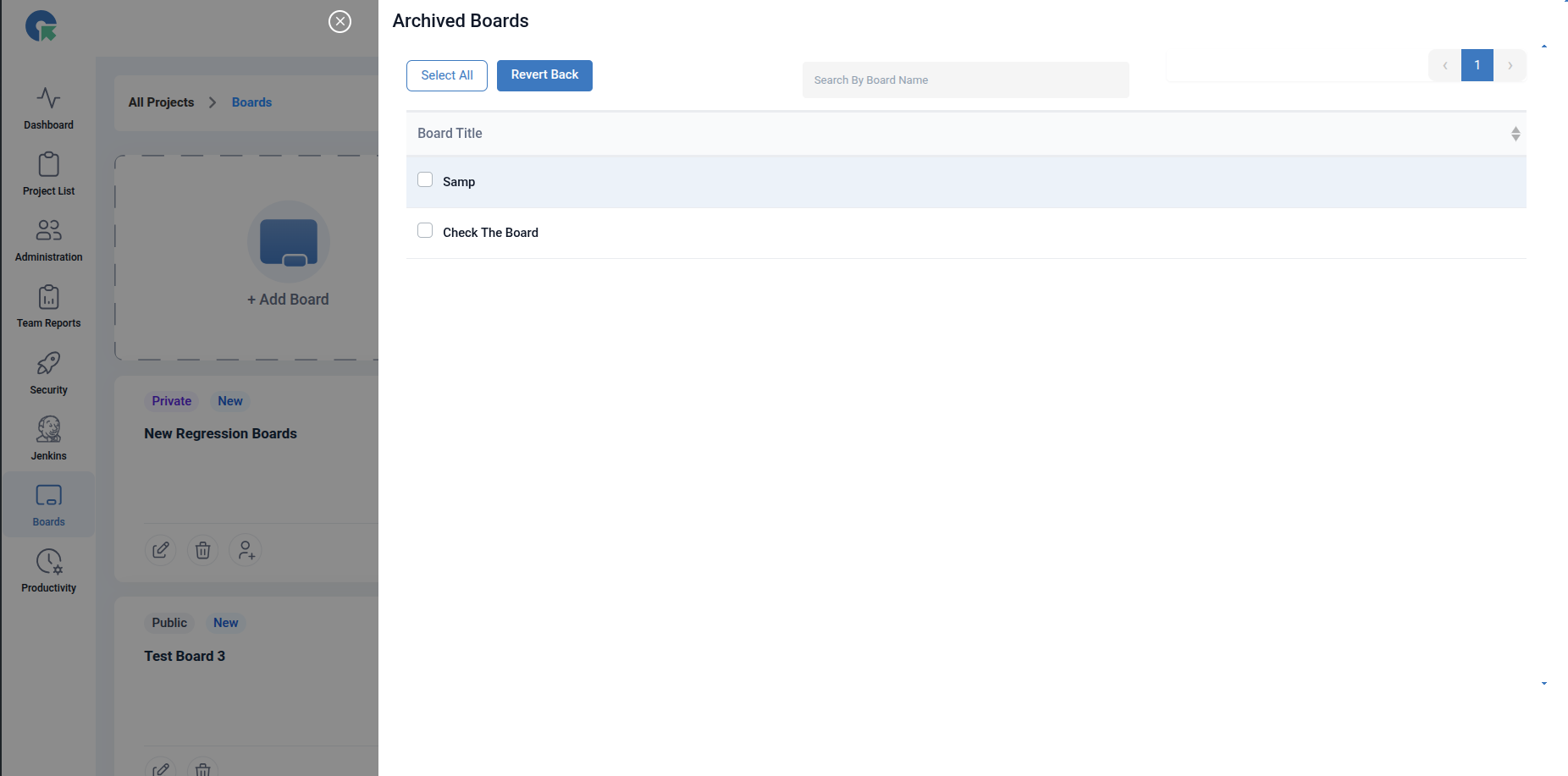This screenshot has height=776, width=1568.
Task: Click the trash icon on New Regression Boards
Action: pos(202,550)
